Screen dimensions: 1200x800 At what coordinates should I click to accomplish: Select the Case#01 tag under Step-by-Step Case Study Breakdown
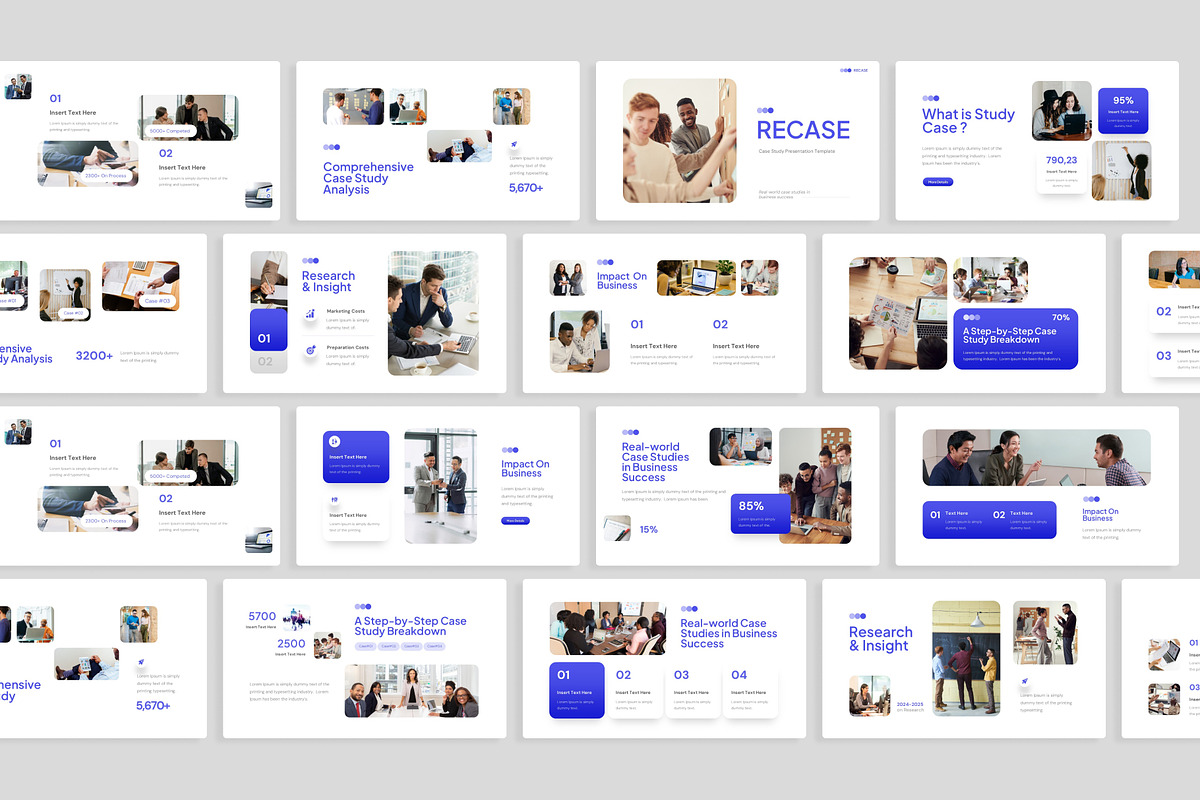point(365,646)
